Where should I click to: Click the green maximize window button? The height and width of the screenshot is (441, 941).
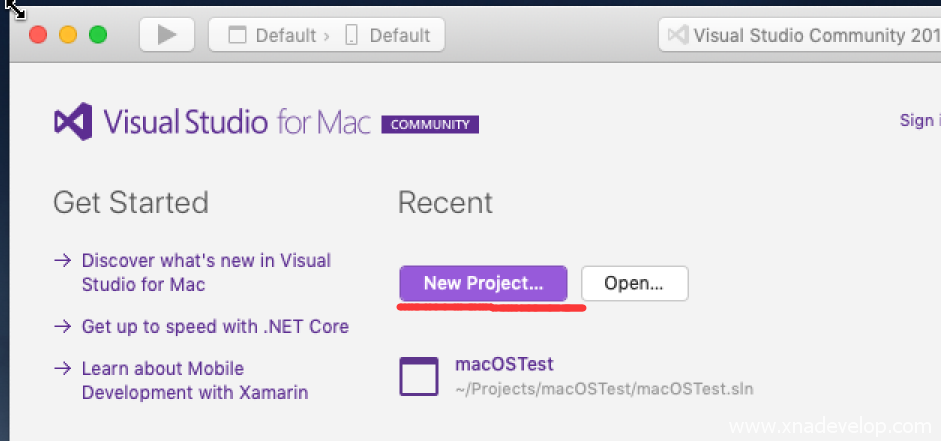(98, 35)
